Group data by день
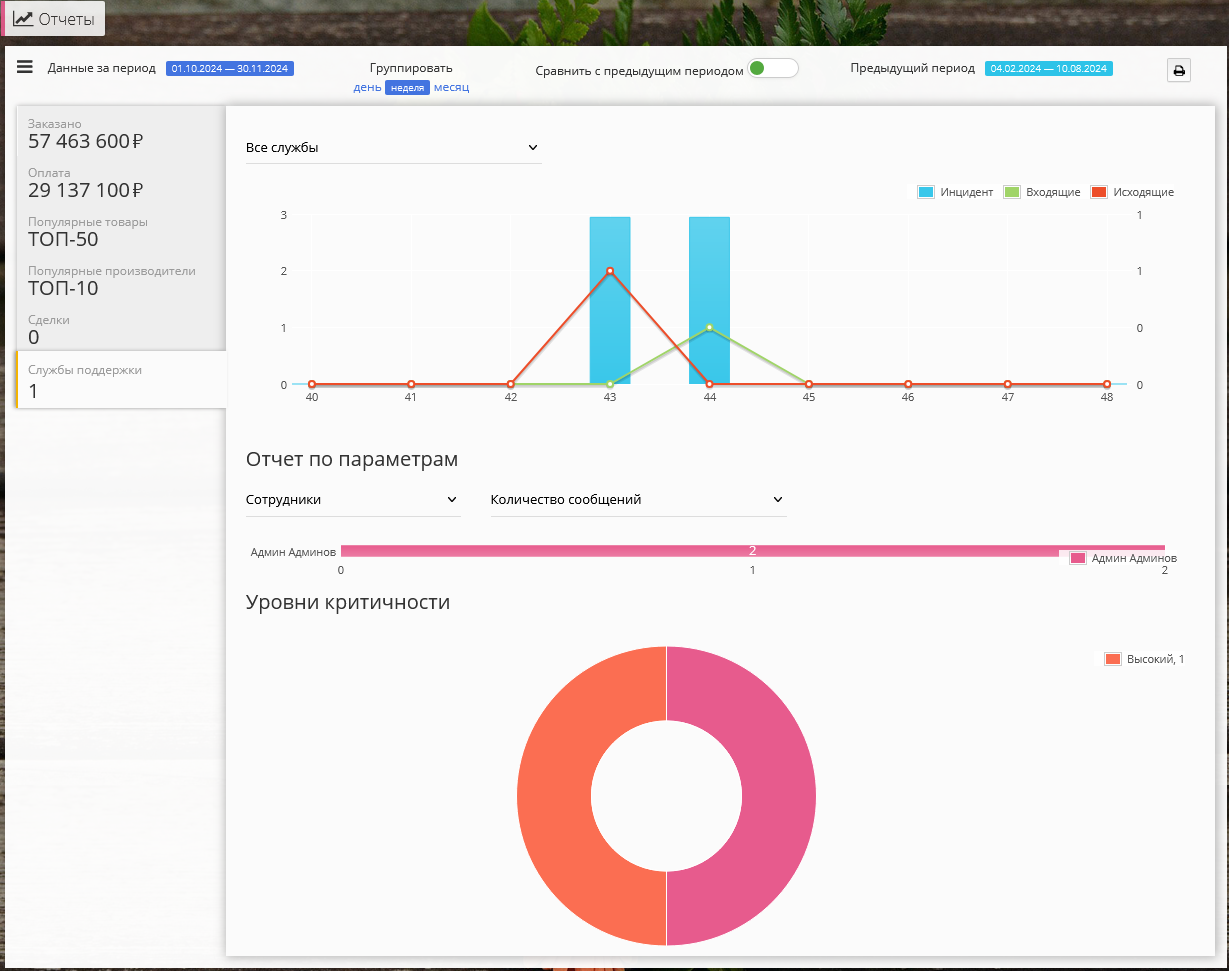Screen dimensions: 1229x971 click(367, 87)
